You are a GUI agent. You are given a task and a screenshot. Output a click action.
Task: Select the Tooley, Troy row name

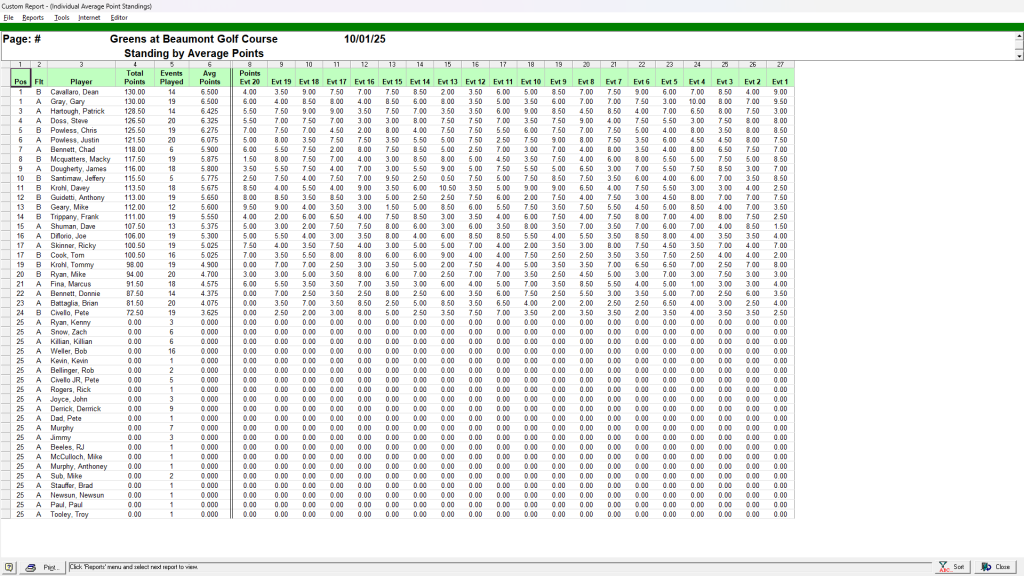coord(69,514)
